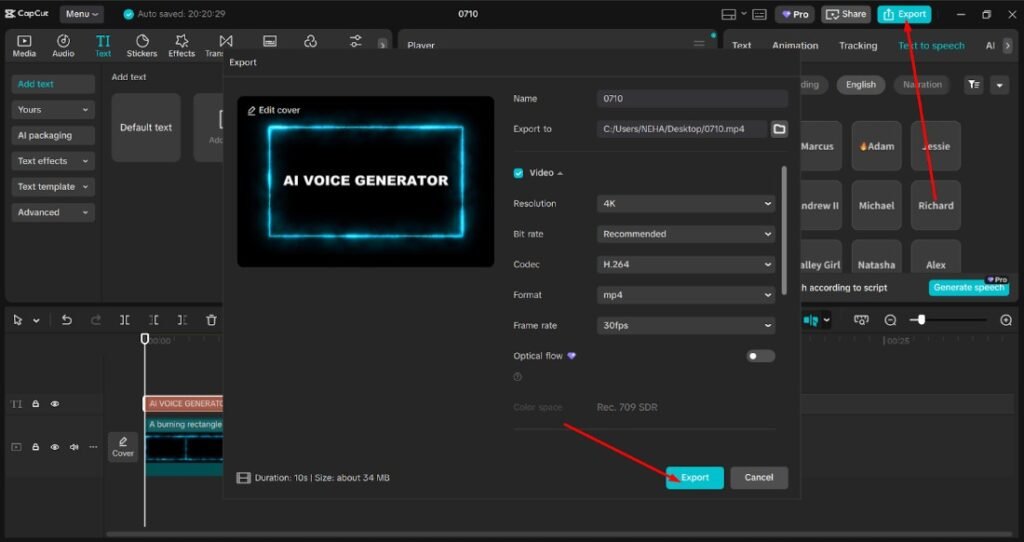This screenshot has height=542, width=1024.
Task: Uncheck the Video export checkbox
Action: [x=519, y=173]
